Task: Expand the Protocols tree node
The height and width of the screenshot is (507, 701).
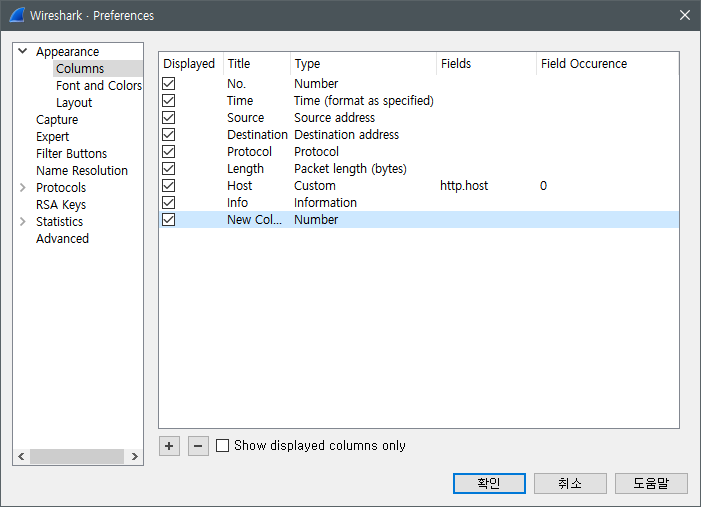Action: coord(23,188)
